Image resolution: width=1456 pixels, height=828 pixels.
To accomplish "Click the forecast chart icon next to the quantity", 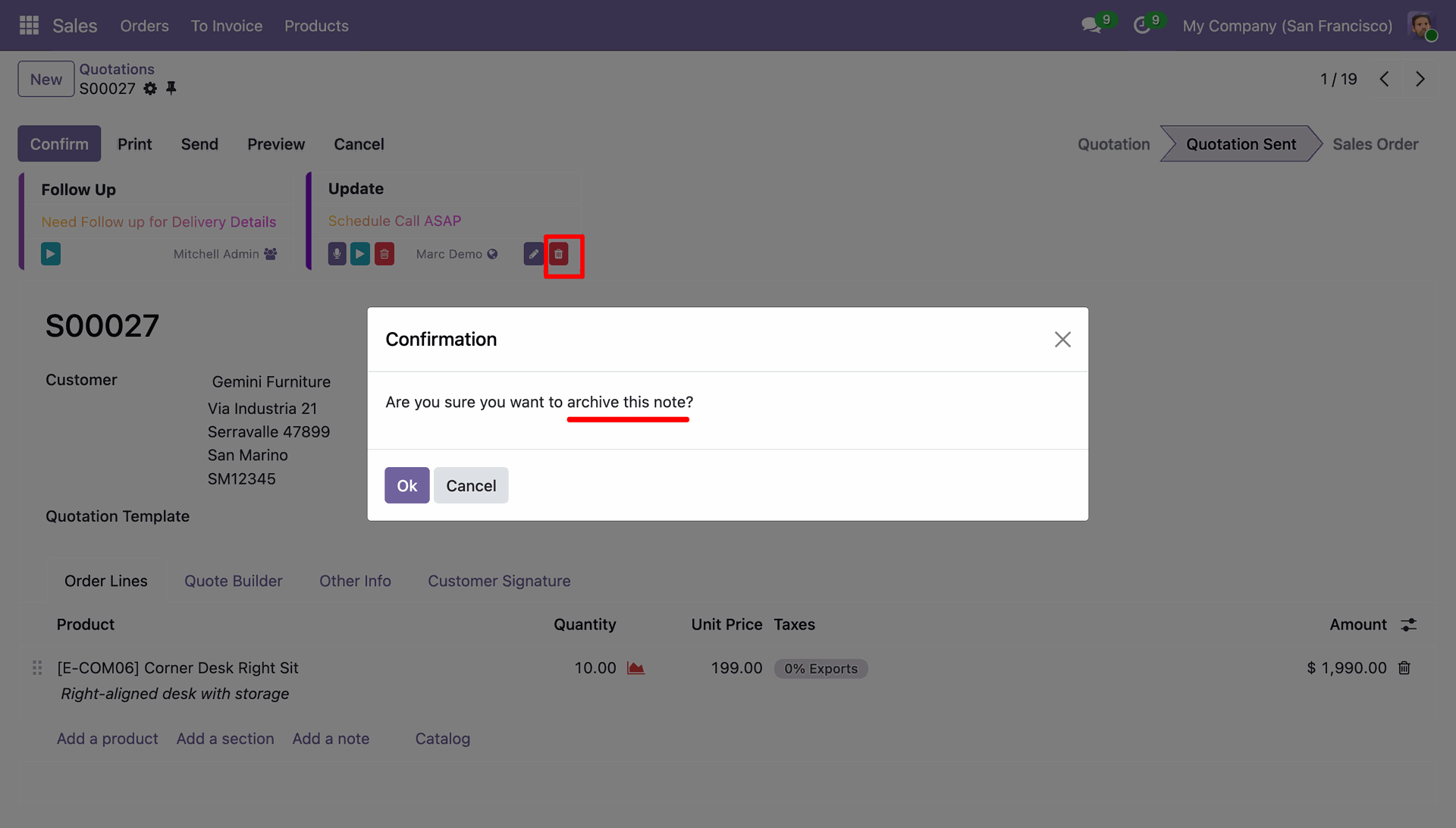I will (635, 668).
